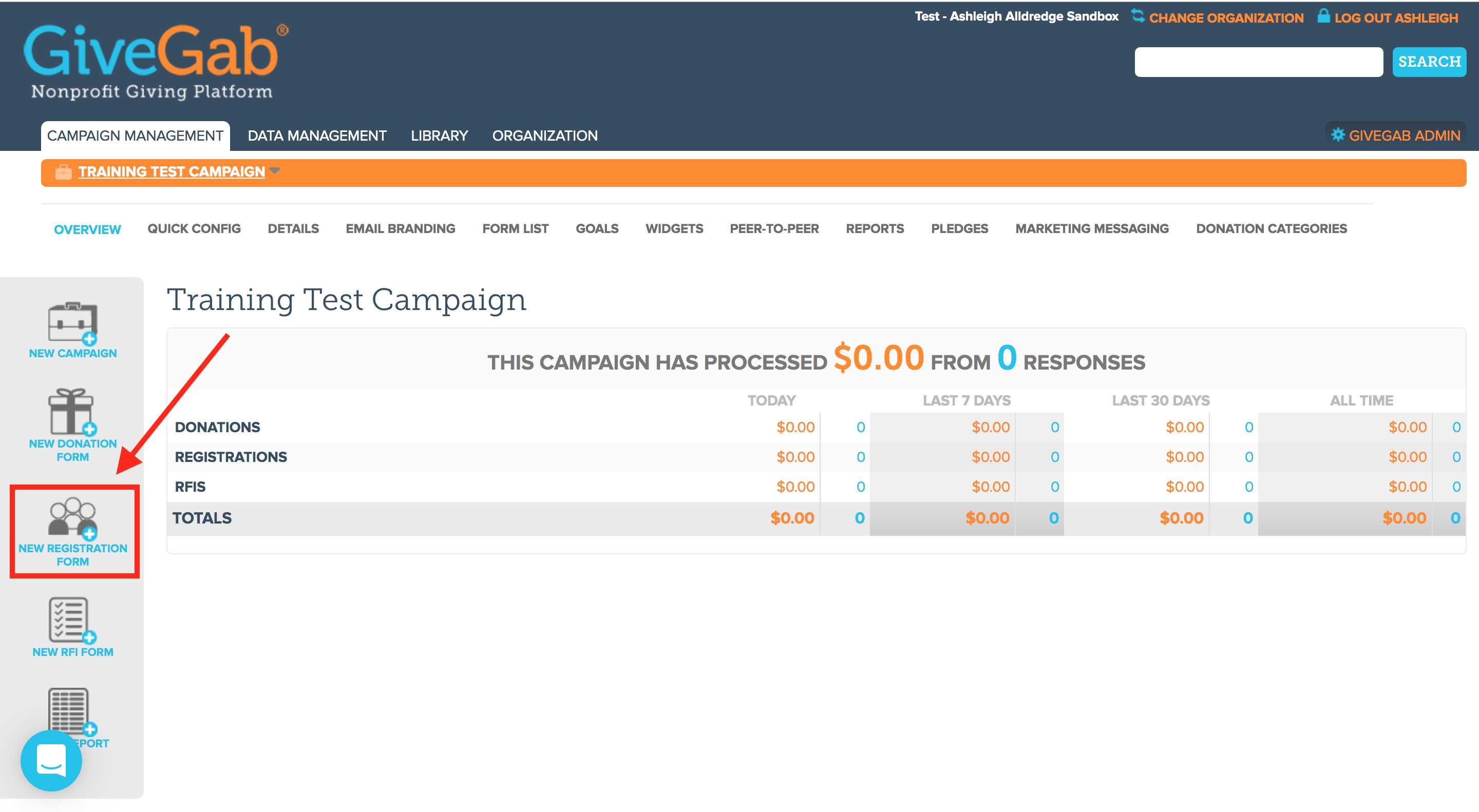Switch to the Peer-to-Peer tab

774,228
